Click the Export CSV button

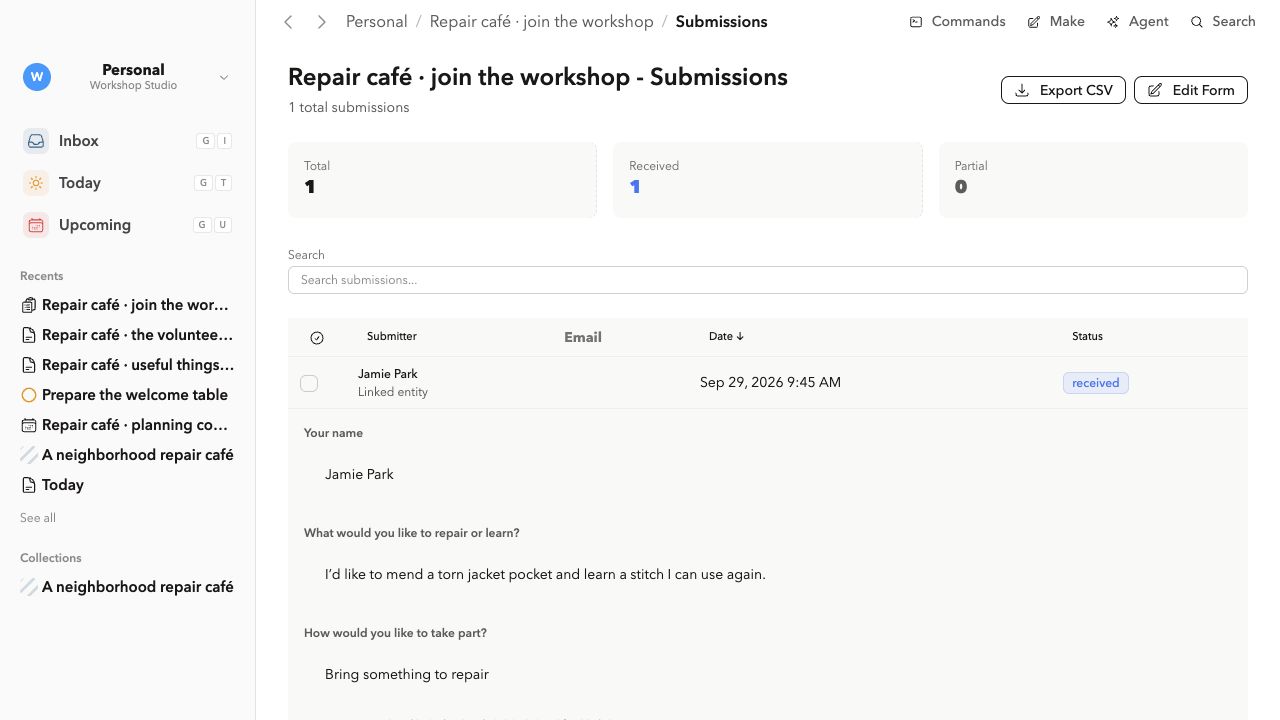click(x=1064, y=90)
